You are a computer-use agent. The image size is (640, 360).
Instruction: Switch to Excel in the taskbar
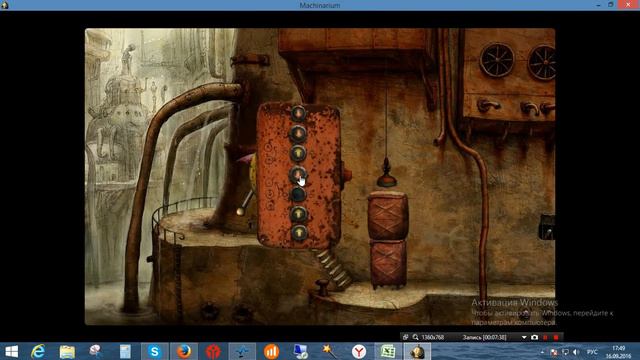(x=388, y=351)
